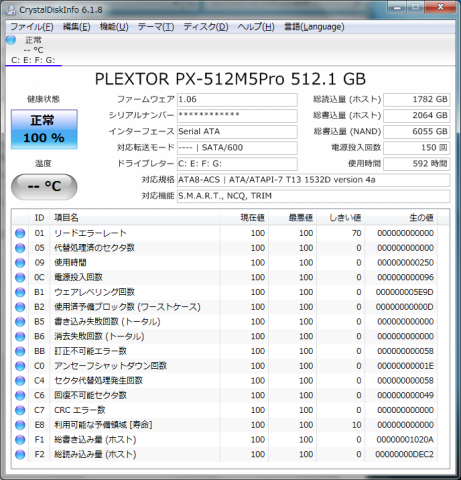Select the 書き込み失敗回数 (トータル) attribute name

pyautogui.click(x=107, y=322)
